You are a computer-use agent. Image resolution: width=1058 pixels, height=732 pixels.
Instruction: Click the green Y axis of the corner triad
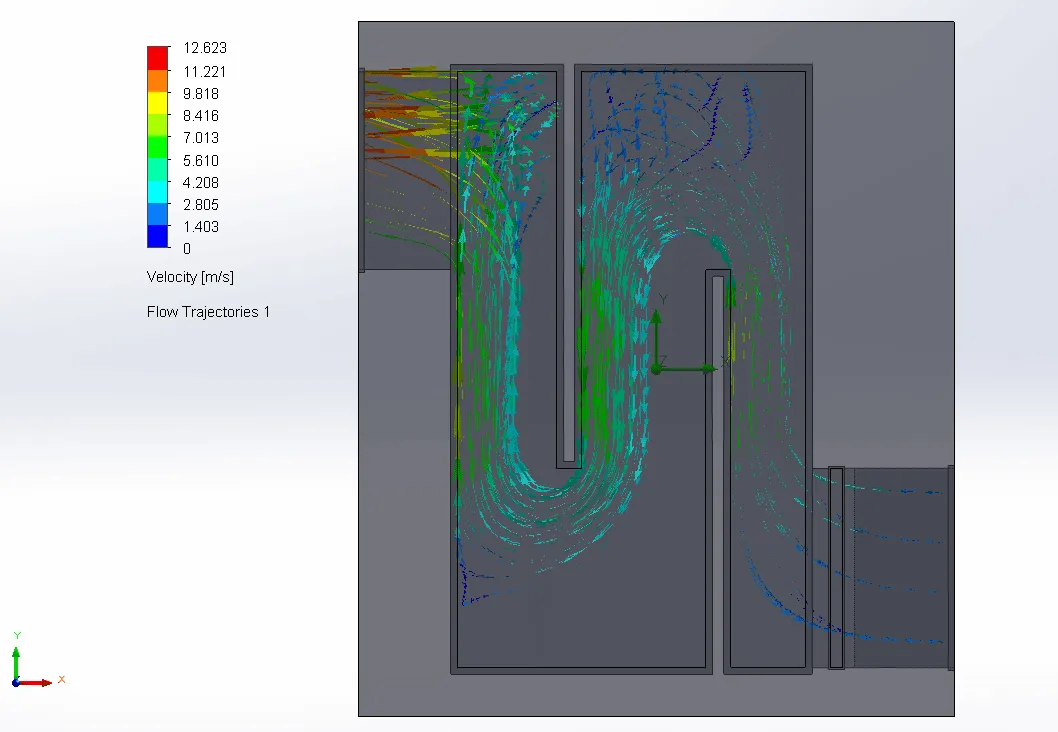point(16,660)
